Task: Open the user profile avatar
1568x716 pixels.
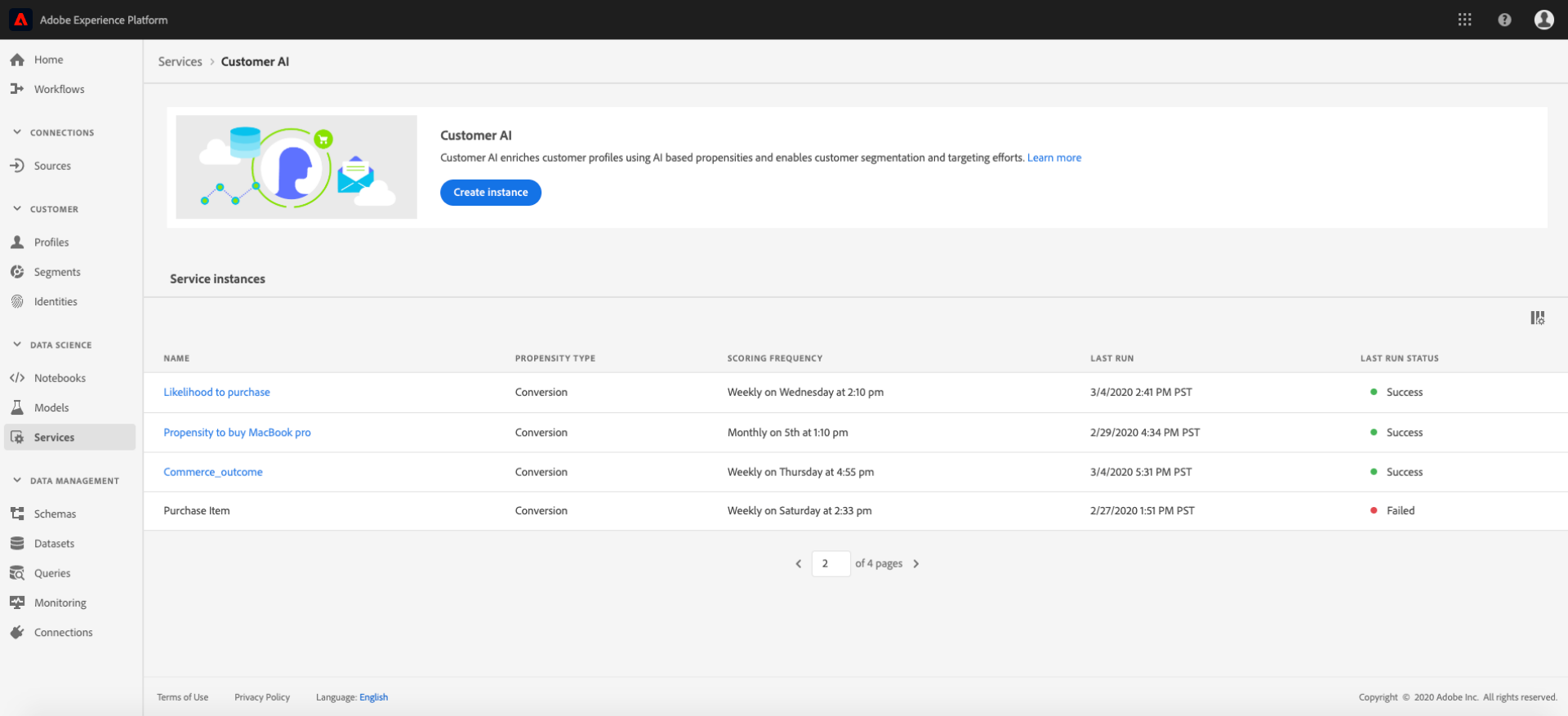Action: click(1543, 20)
